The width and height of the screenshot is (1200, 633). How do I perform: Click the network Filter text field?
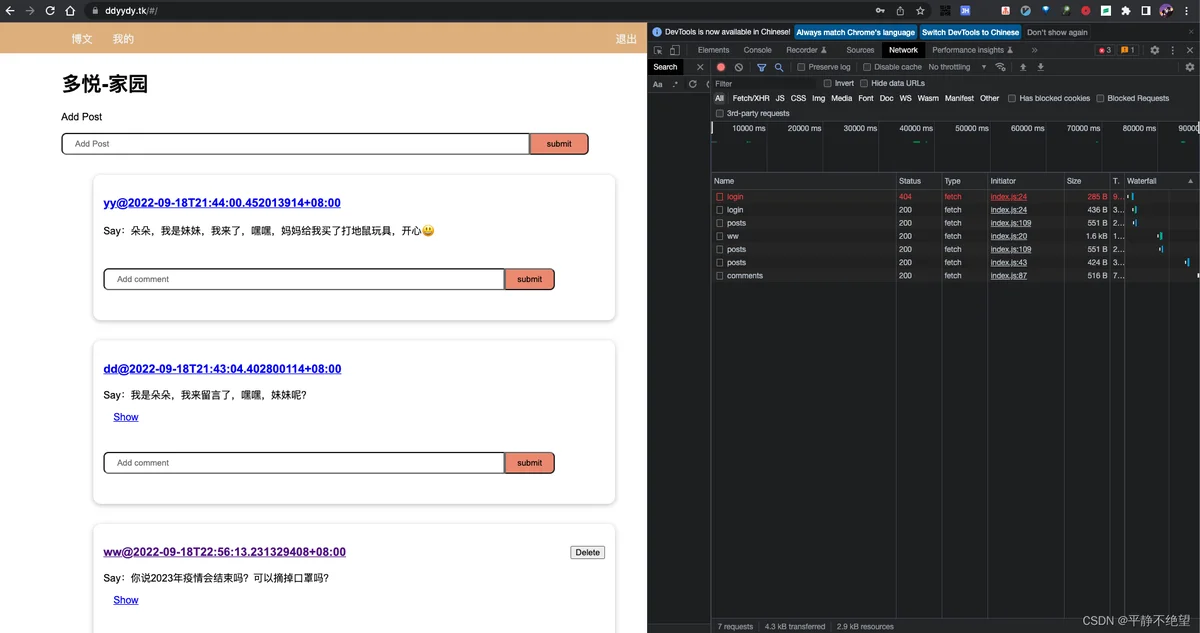pyautogui.click(x=765, y=84)
